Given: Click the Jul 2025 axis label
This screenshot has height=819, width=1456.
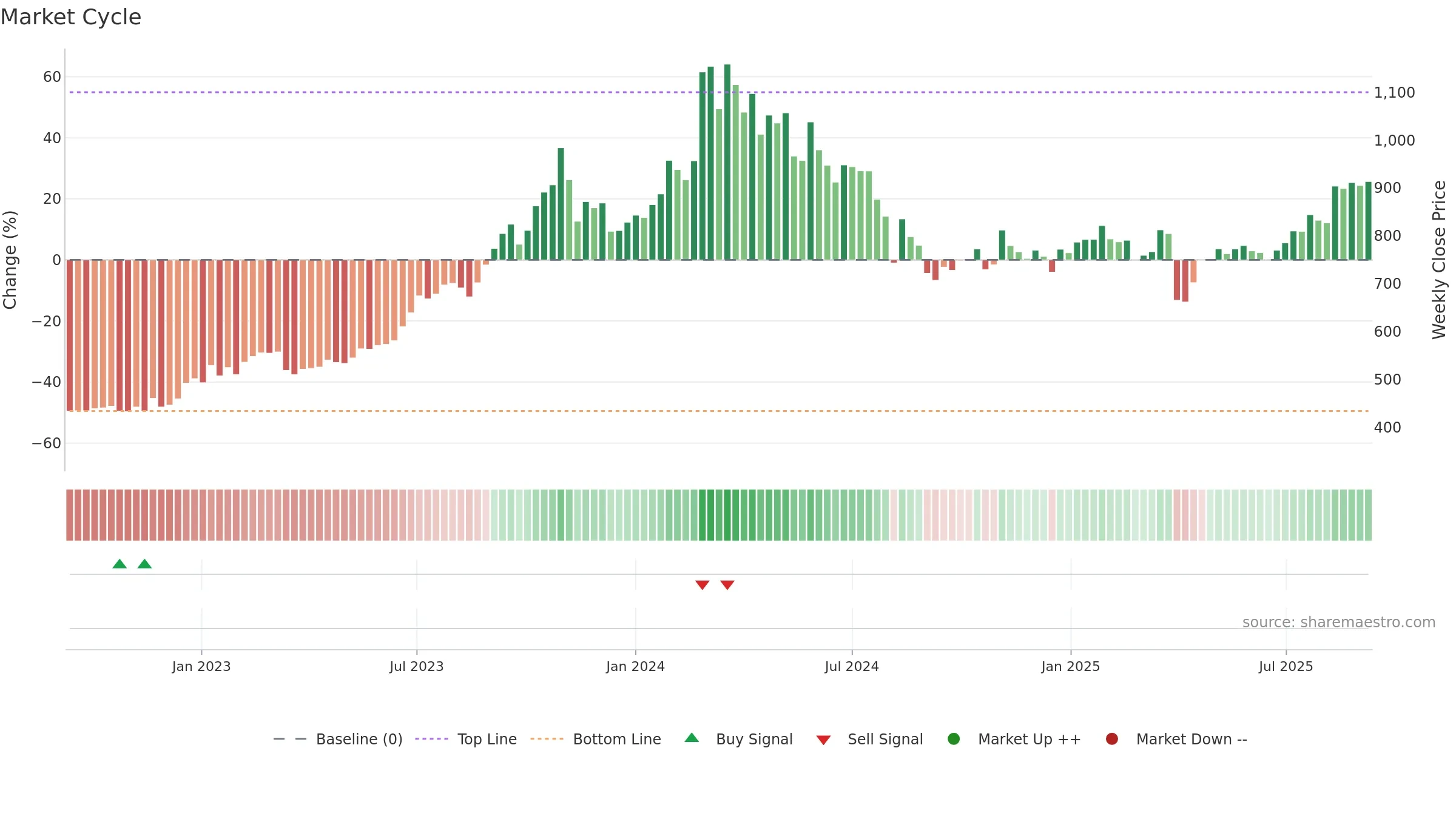Looking at the screenshot, I should tap(1286, 666).
